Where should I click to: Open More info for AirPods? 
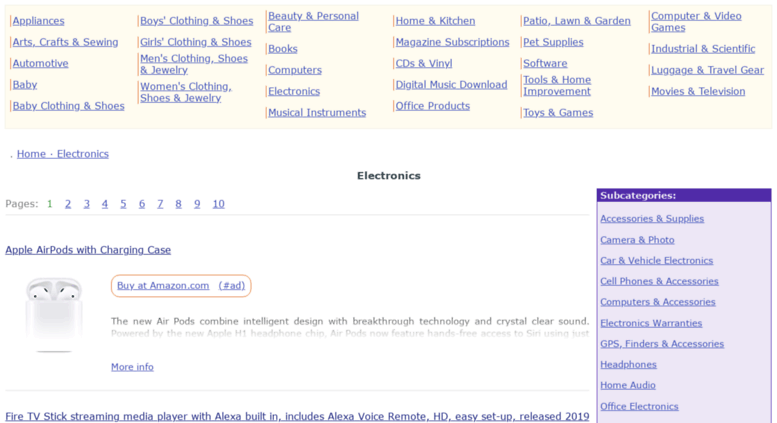click(x=132, y=367)
